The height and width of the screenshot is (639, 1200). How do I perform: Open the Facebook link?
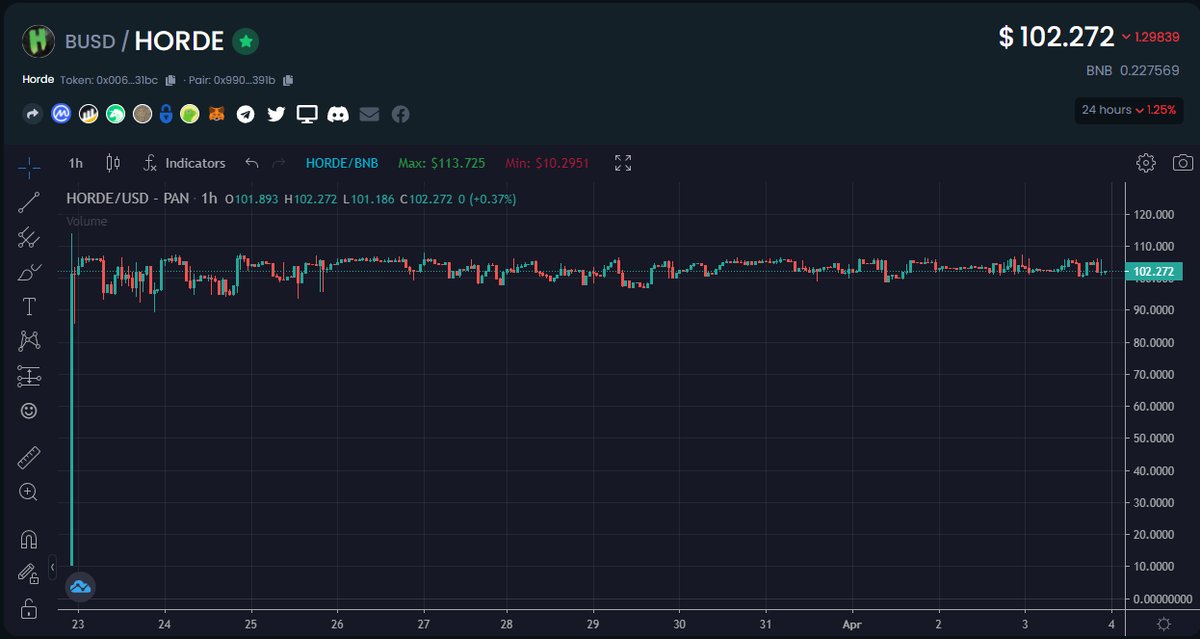[400, 115]
